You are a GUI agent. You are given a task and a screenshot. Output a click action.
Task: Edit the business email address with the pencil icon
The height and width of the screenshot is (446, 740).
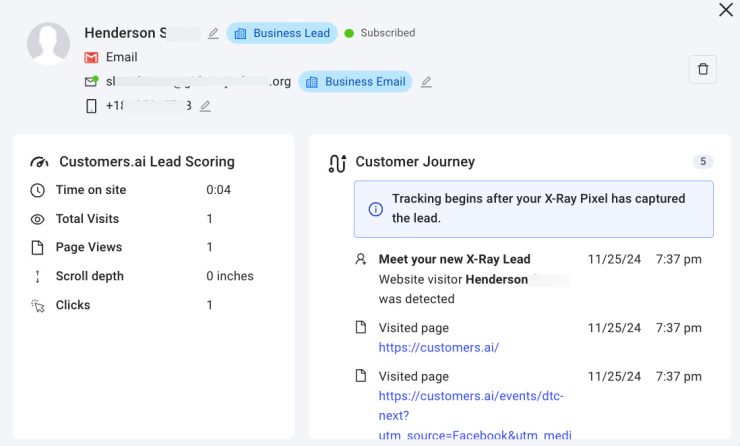coord(426,82)
